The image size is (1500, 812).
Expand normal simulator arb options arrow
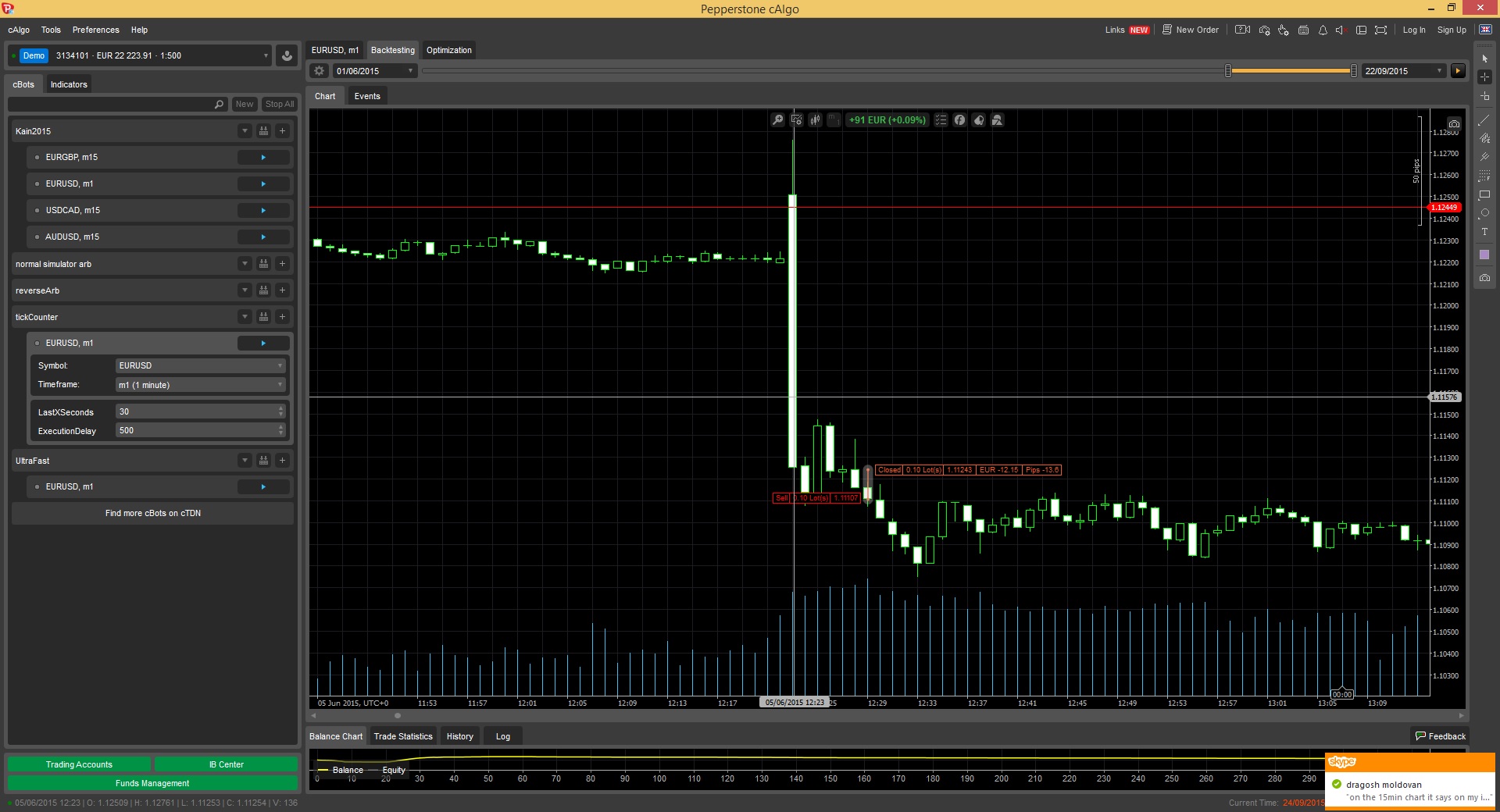pyautogui.click(x=245, y=264)
